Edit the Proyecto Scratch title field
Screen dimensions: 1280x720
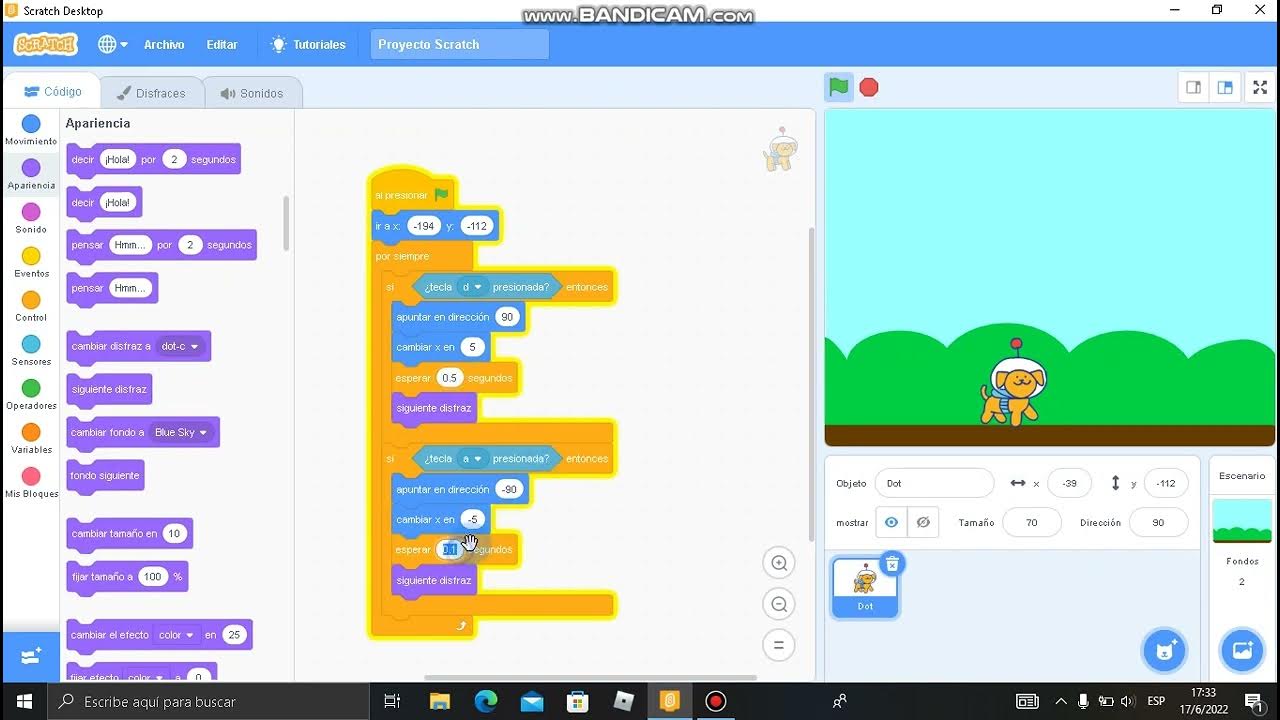459,44
